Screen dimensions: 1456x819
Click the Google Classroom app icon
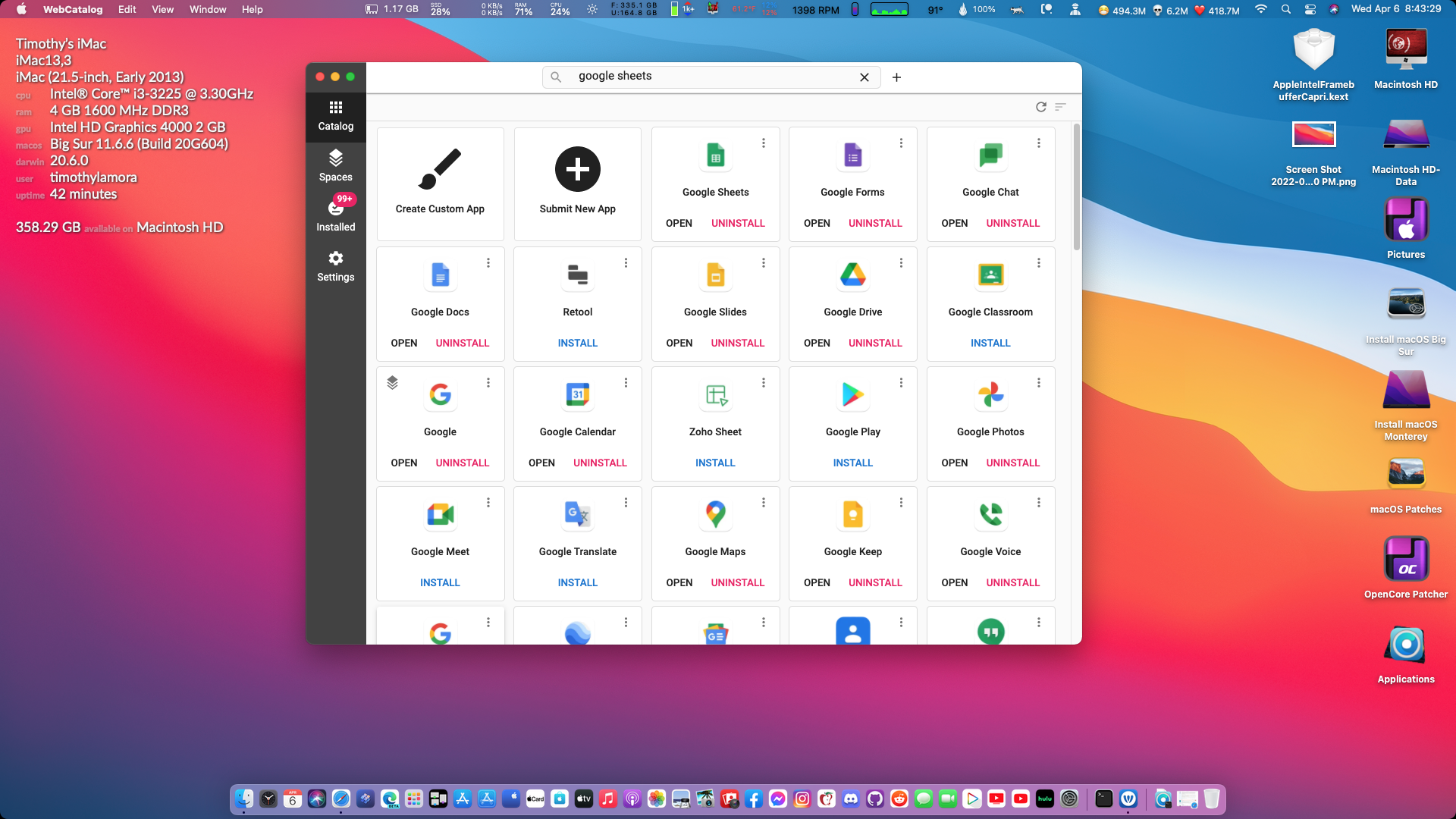990,275
